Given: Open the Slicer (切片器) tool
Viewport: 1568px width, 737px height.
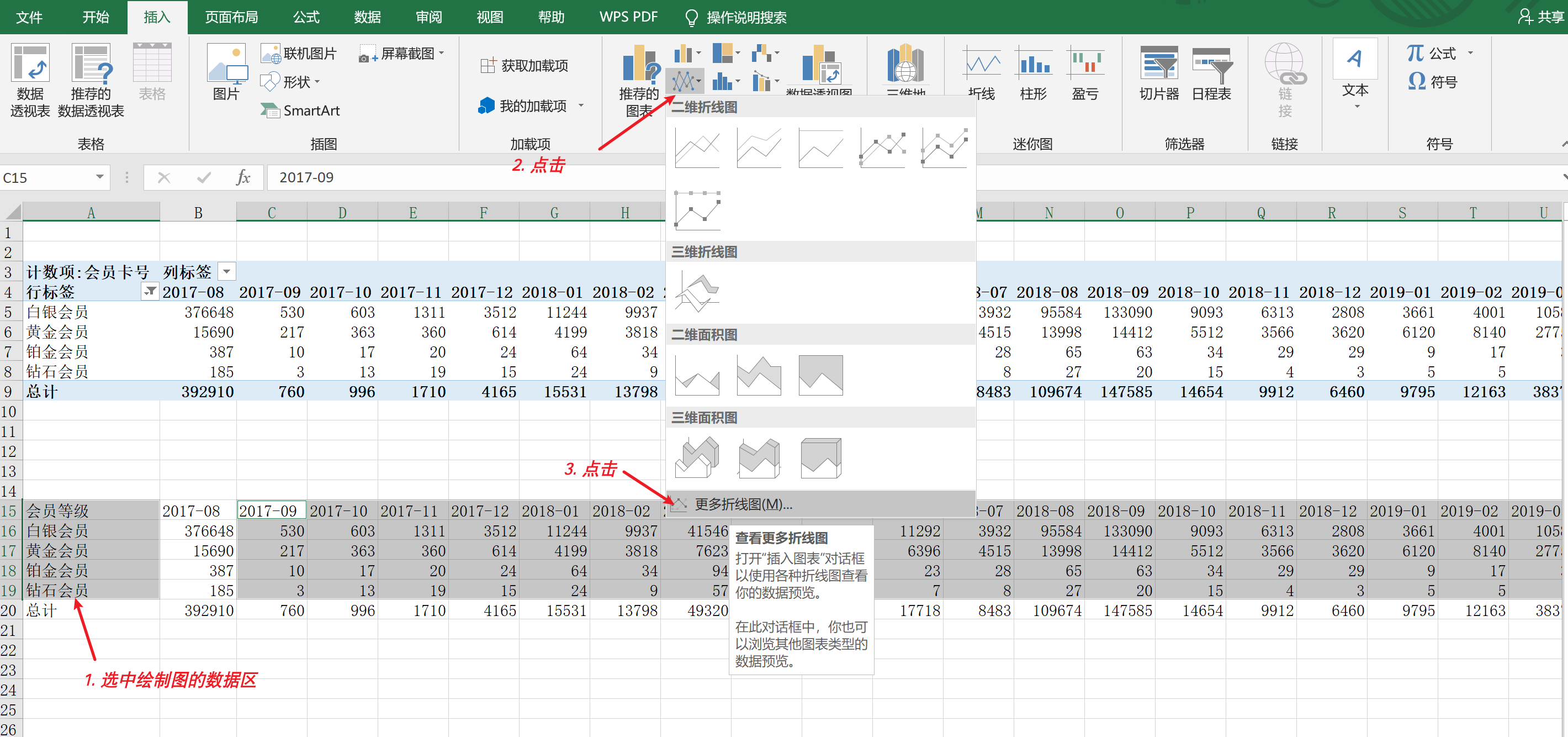Looking at the screenshot, I should click(1158, 73).
